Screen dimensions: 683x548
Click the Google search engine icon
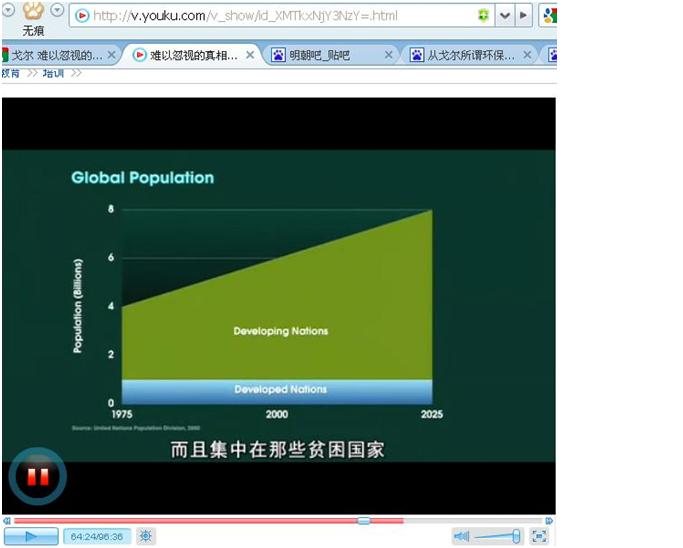click(x=550, y=16)
